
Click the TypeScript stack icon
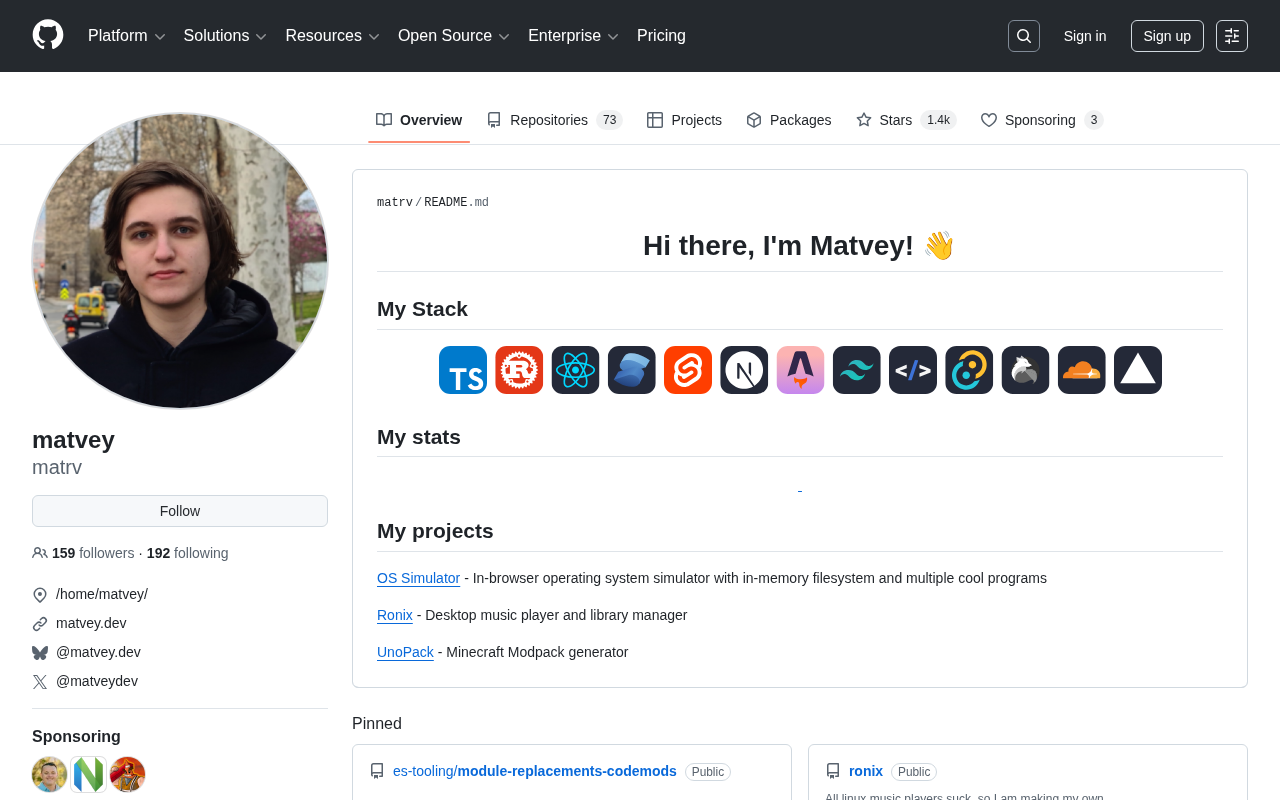463,370
